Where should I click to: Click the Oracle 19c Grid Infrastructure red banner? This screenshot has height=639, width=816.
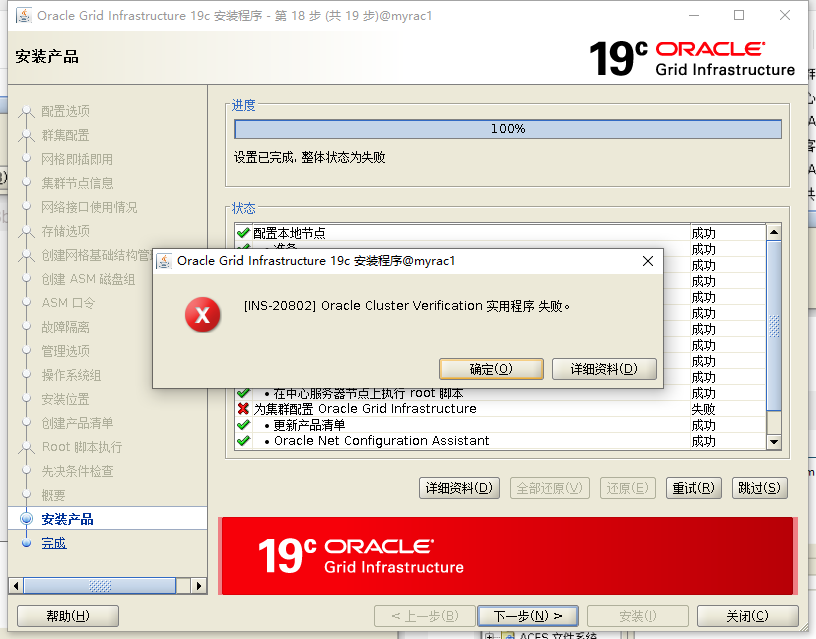point(507,556)
